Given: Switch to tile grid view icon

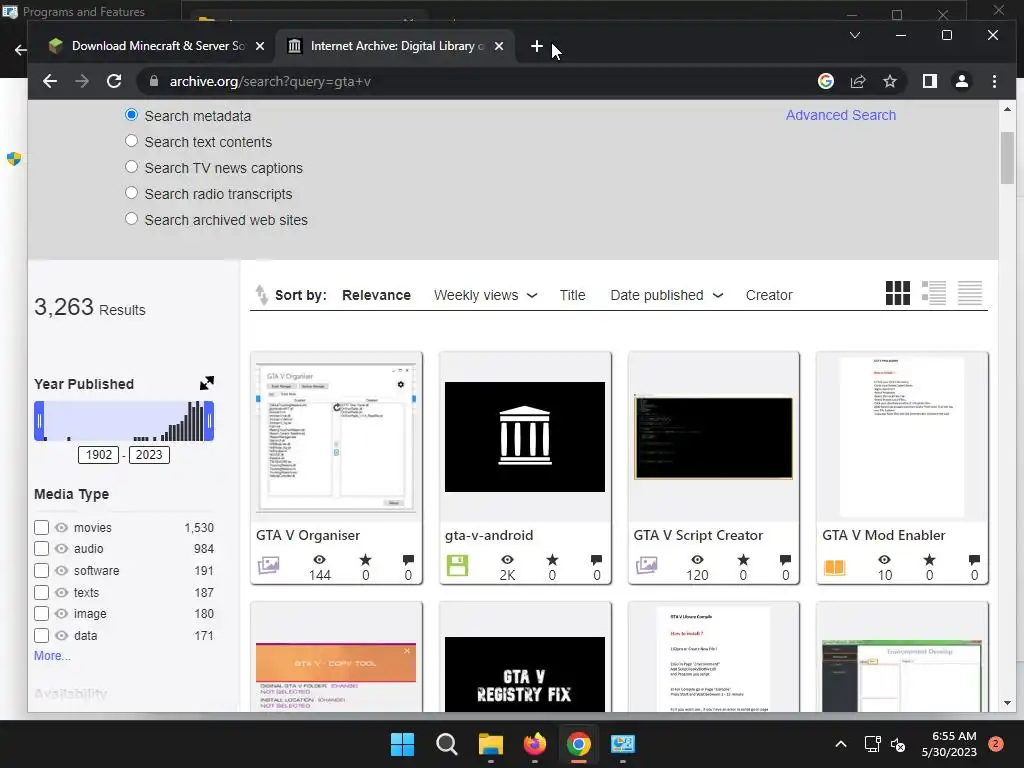Looking at the screenshot, I should point(897,293).
